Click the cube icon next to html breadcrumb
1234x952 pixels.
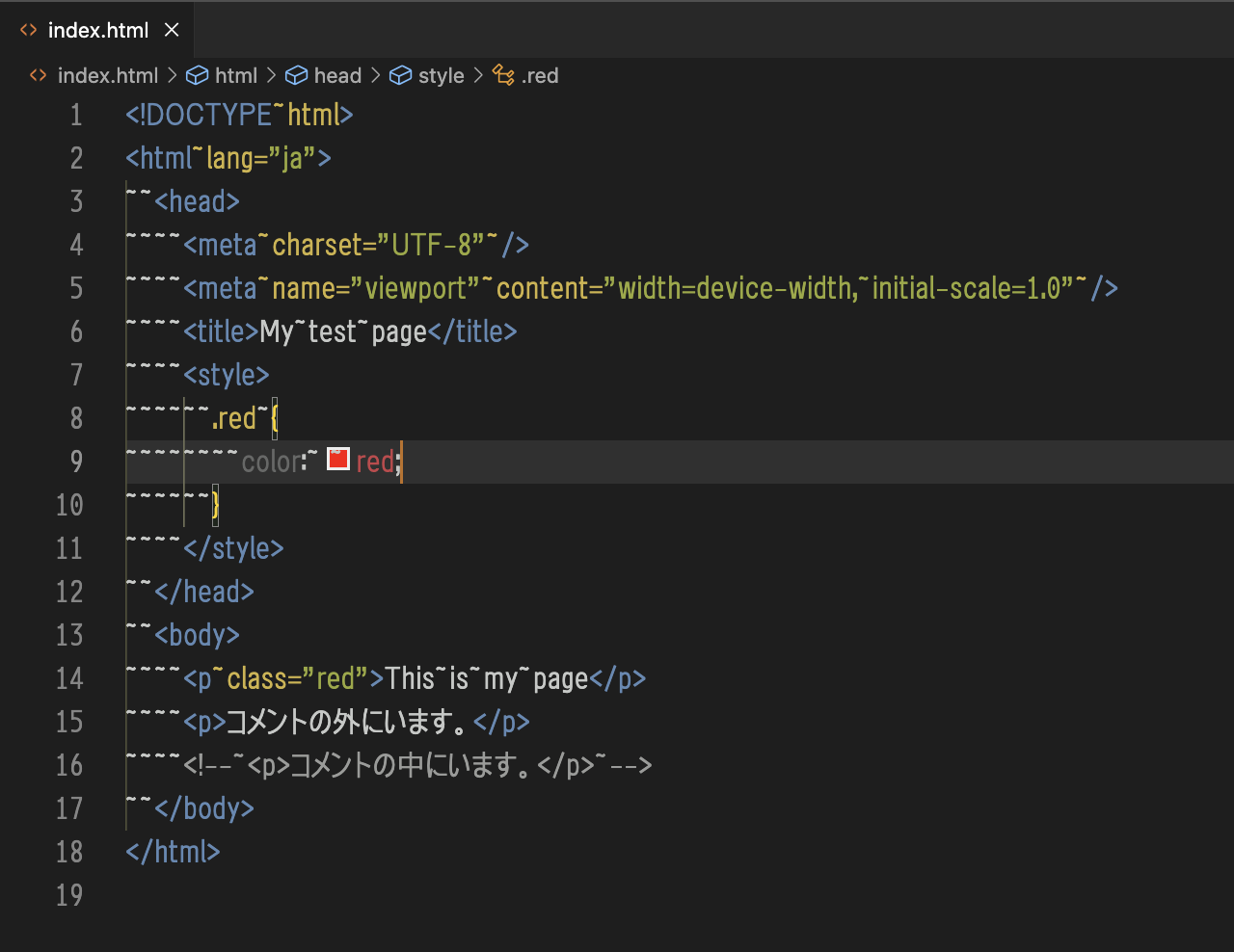click(x=198, y=76)
